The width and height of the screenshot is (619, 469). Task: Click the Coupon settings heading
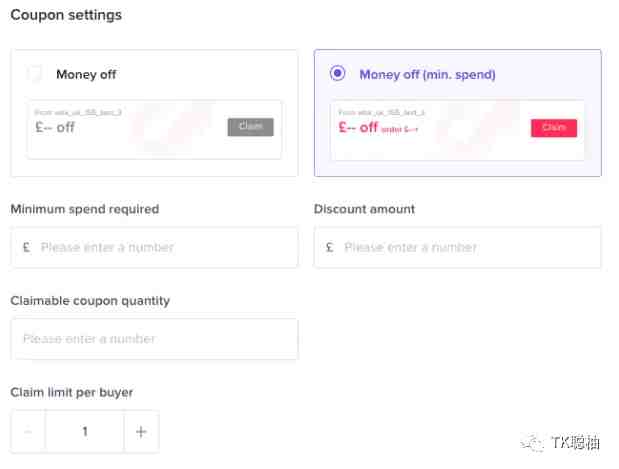(x=66, y=15)
